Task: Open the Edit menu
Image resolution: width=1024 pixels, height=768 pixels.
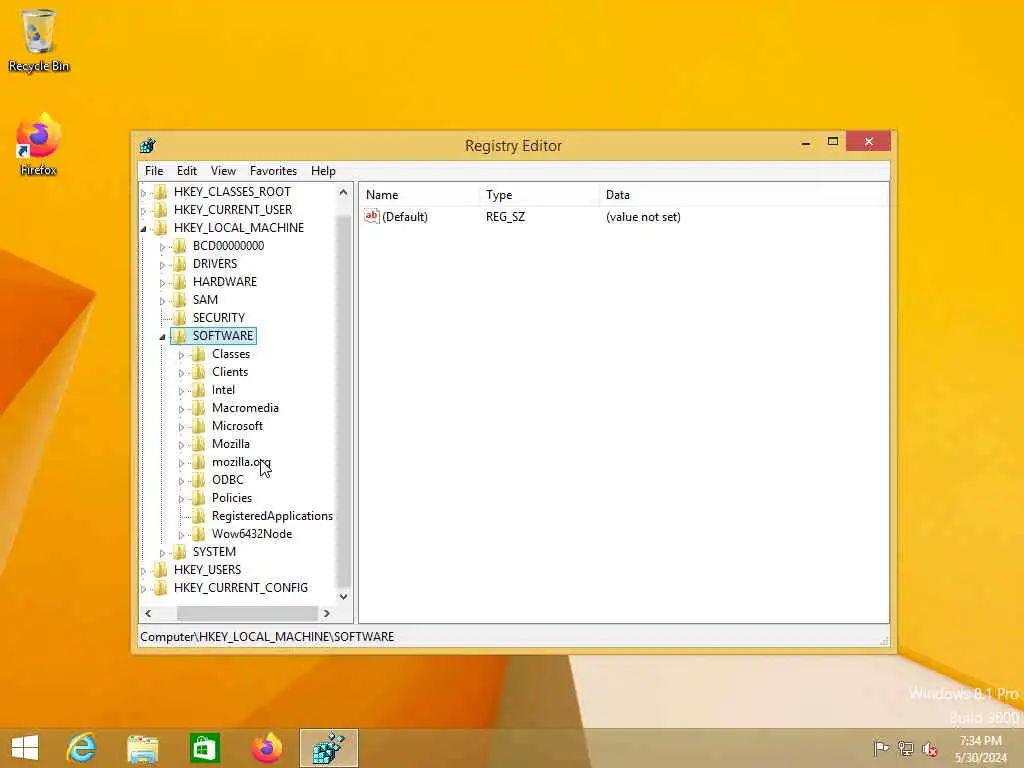Action: point(187,171)
